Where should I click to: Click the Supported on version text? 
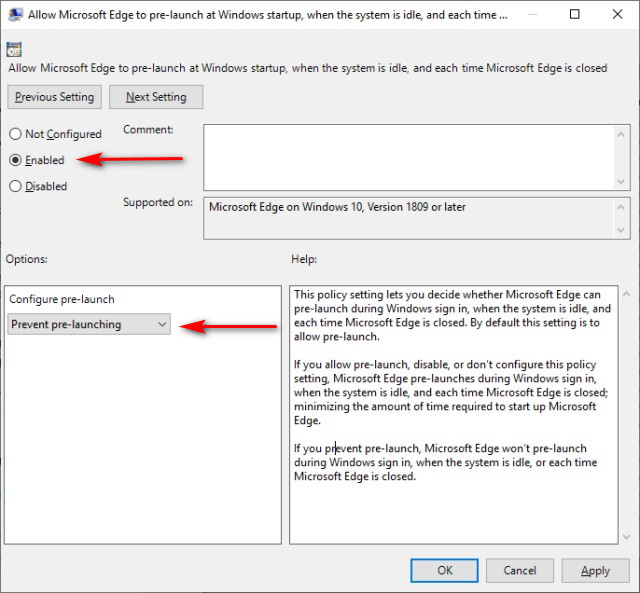337,207
